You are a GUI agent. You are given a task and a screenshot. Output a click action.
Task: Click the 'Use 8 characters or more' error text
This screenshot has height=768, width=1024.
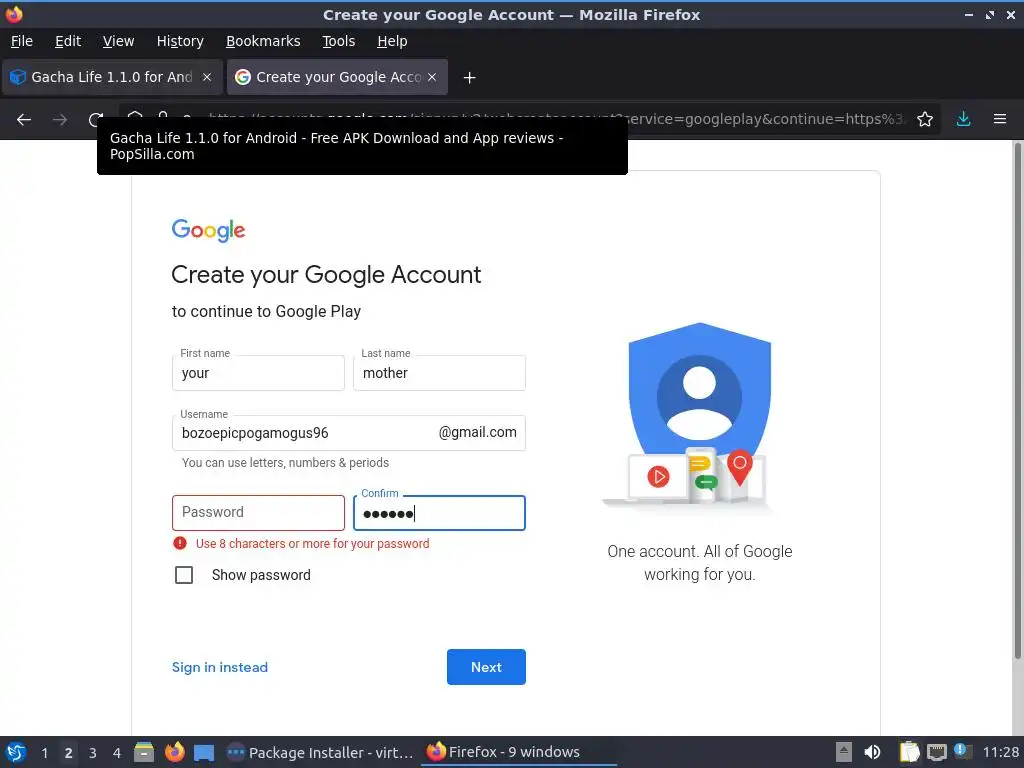pyautogui.click(x=313, y=543)
